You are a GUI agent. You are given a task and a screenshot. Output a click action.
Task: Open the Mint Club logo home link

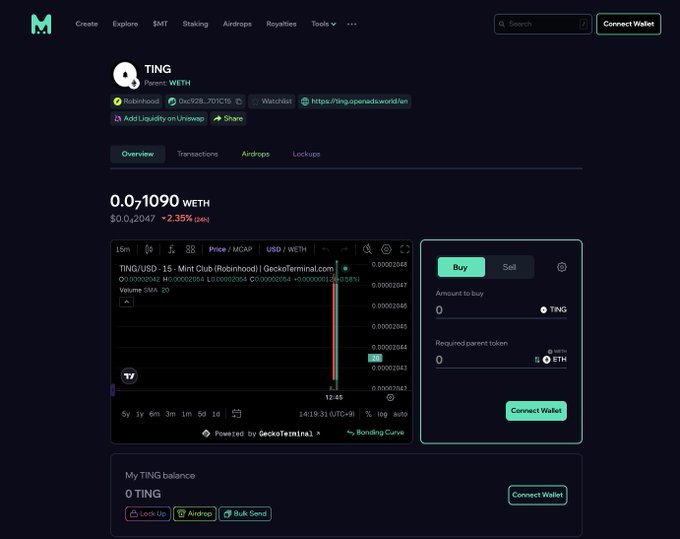(41, 24)
